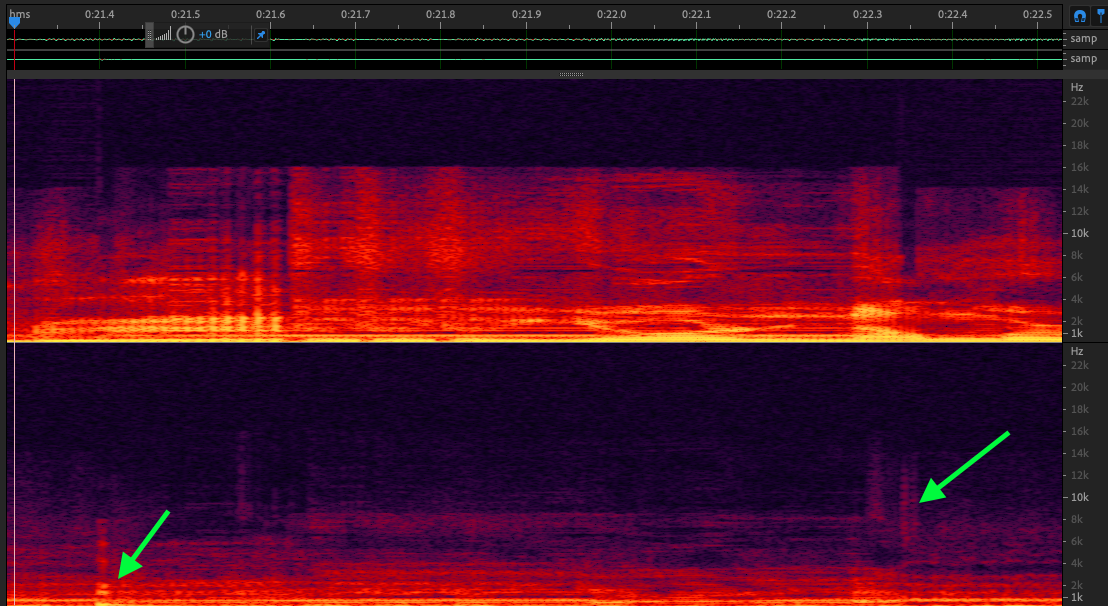Click the waveform/spectral divider grip handle
1108x606 pixels.
pyautogui.click(x=571, y=75)
